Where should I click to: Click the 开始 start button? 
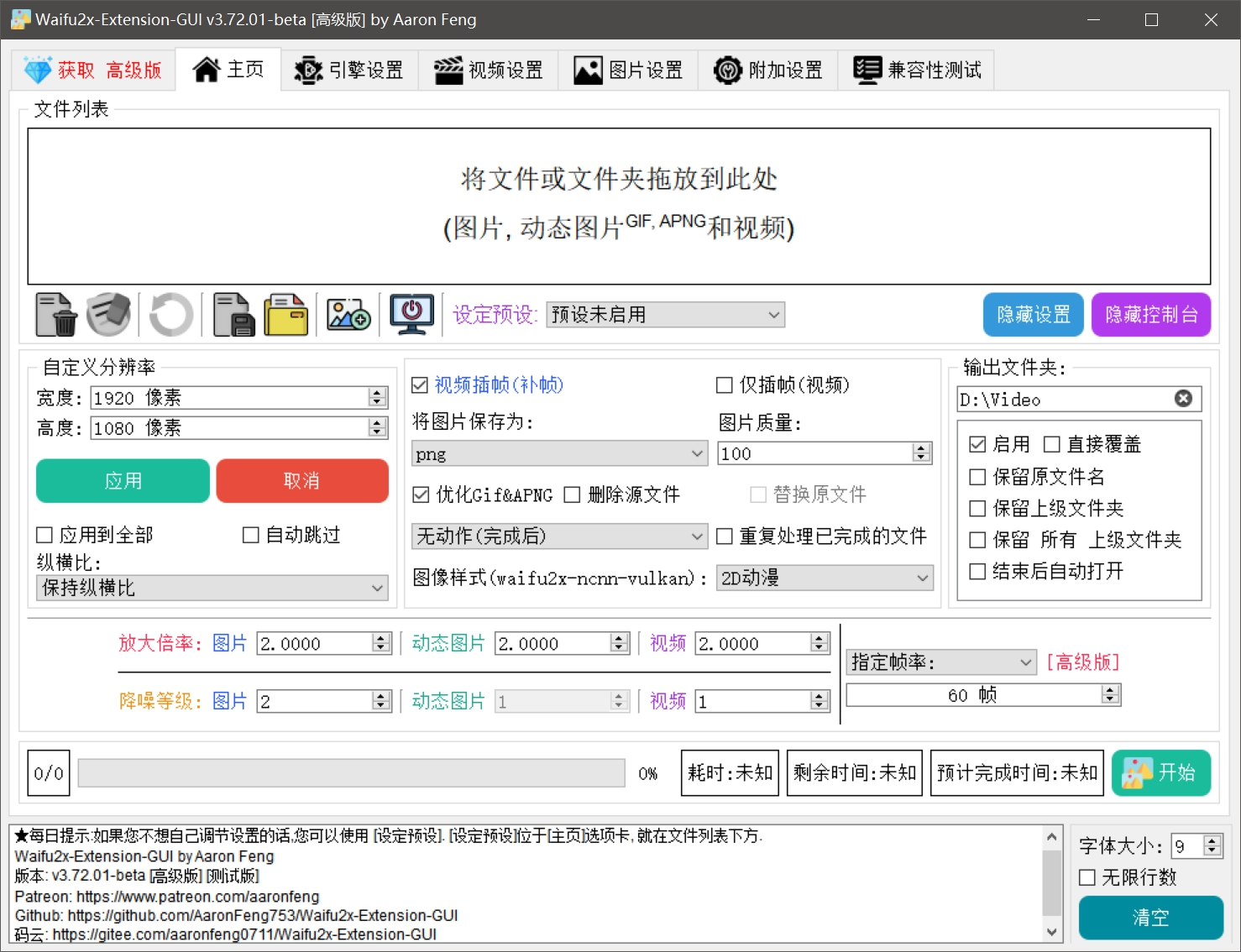1161,772
